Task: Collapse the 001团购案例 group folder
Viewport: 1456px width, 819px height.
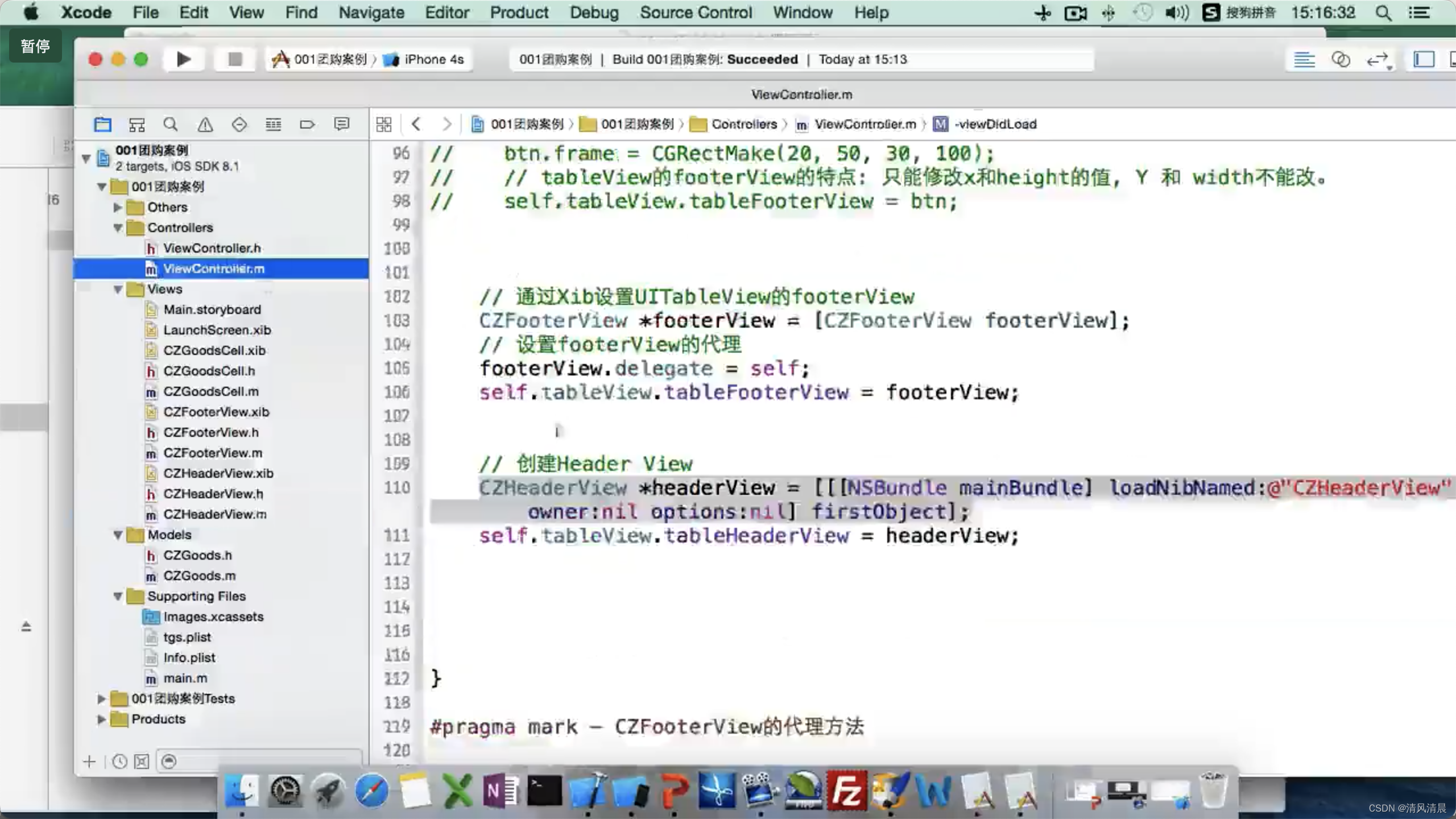Action: (x=102, y=187)
